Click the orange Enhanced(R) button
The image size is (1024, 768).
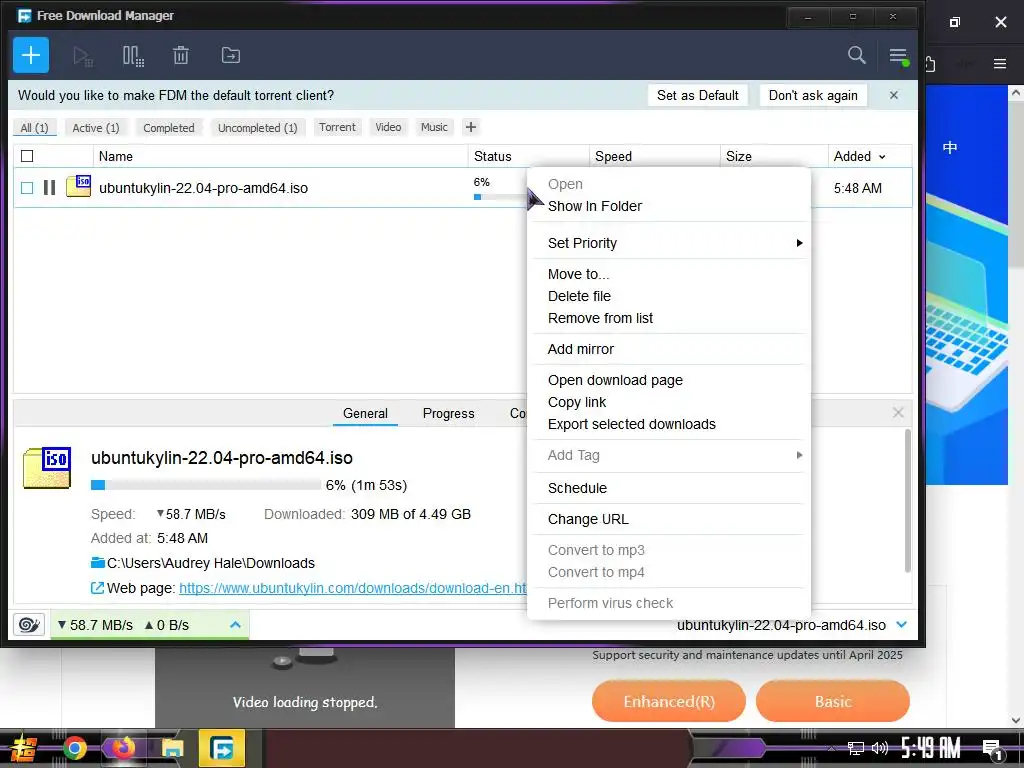[x=669, y=701]
